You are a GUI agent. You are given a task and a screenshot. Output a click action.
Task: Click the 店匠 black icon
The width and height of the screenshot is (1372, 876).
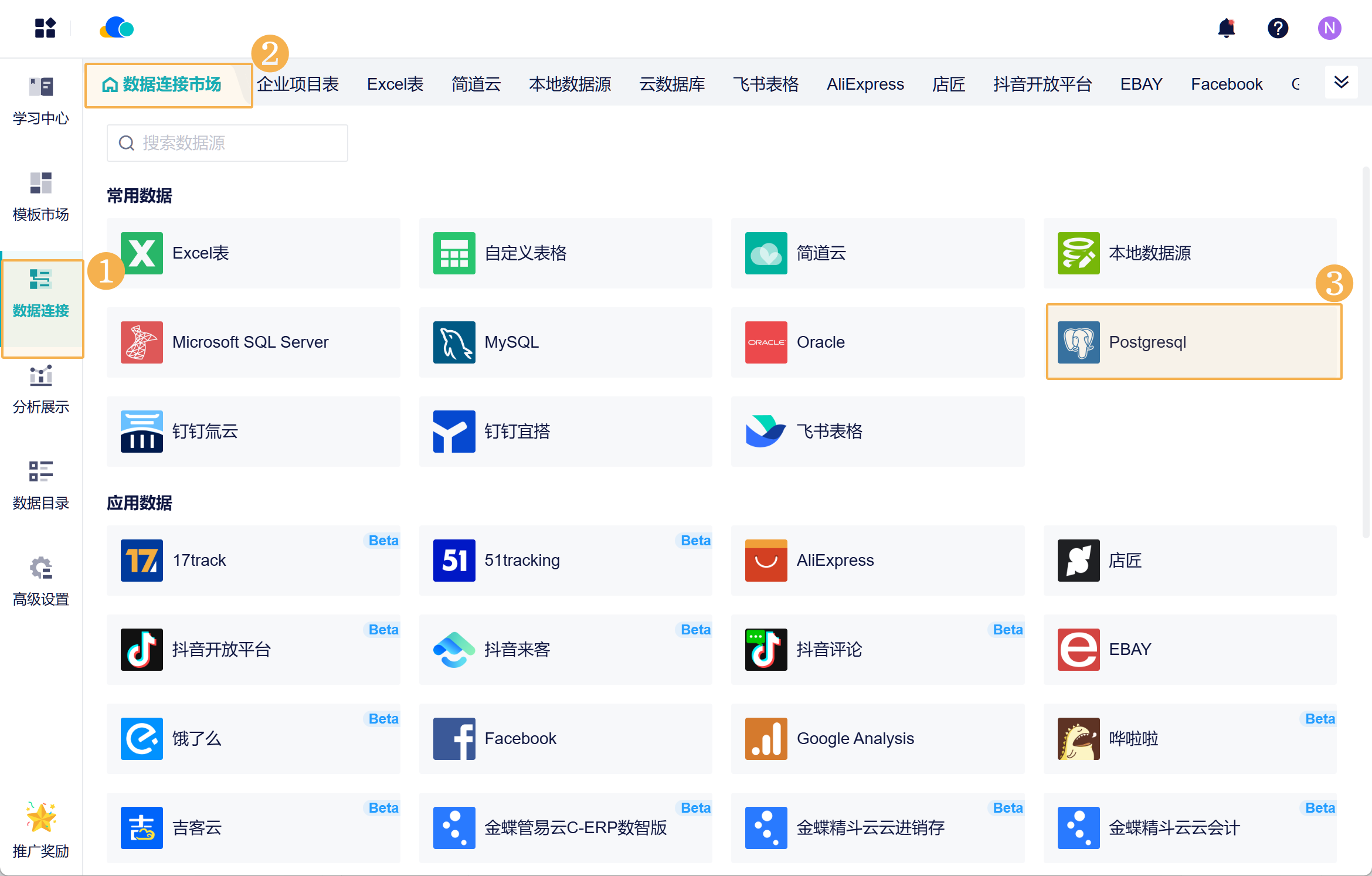[x=1079, y=561]
